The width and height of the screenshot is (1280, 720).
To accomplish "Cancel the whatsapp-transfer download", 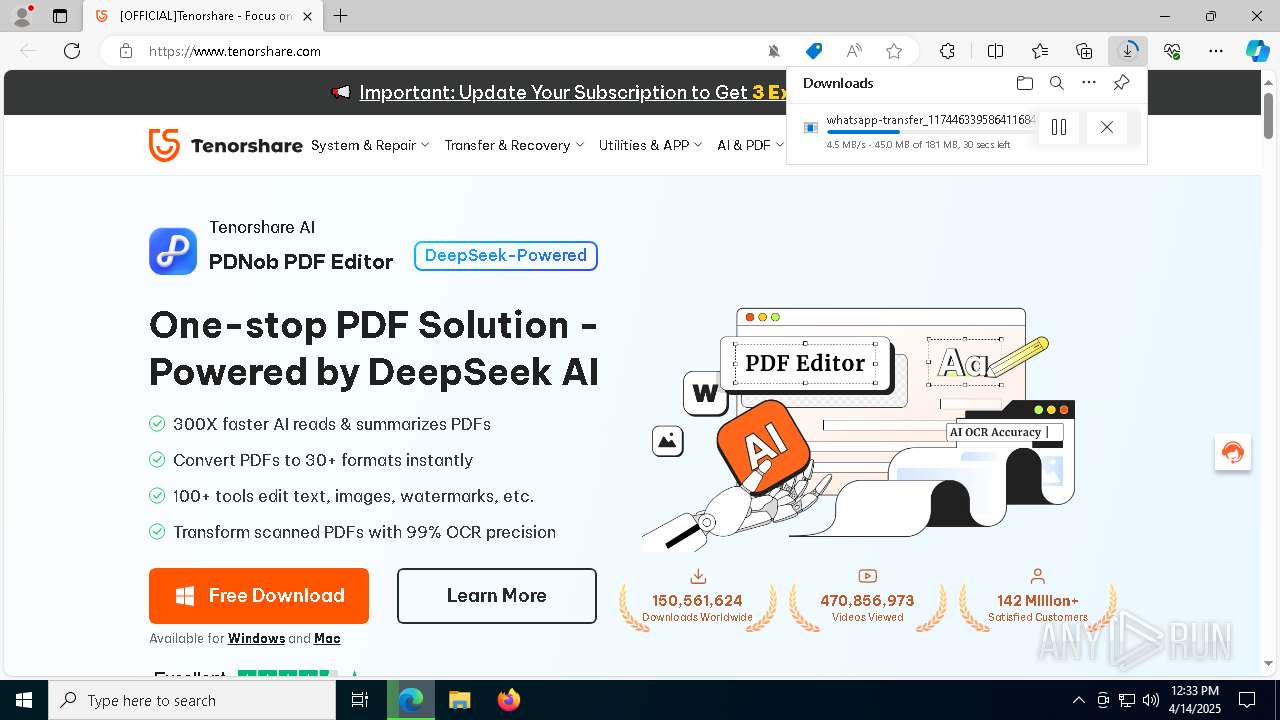I will click(1107, 127).
